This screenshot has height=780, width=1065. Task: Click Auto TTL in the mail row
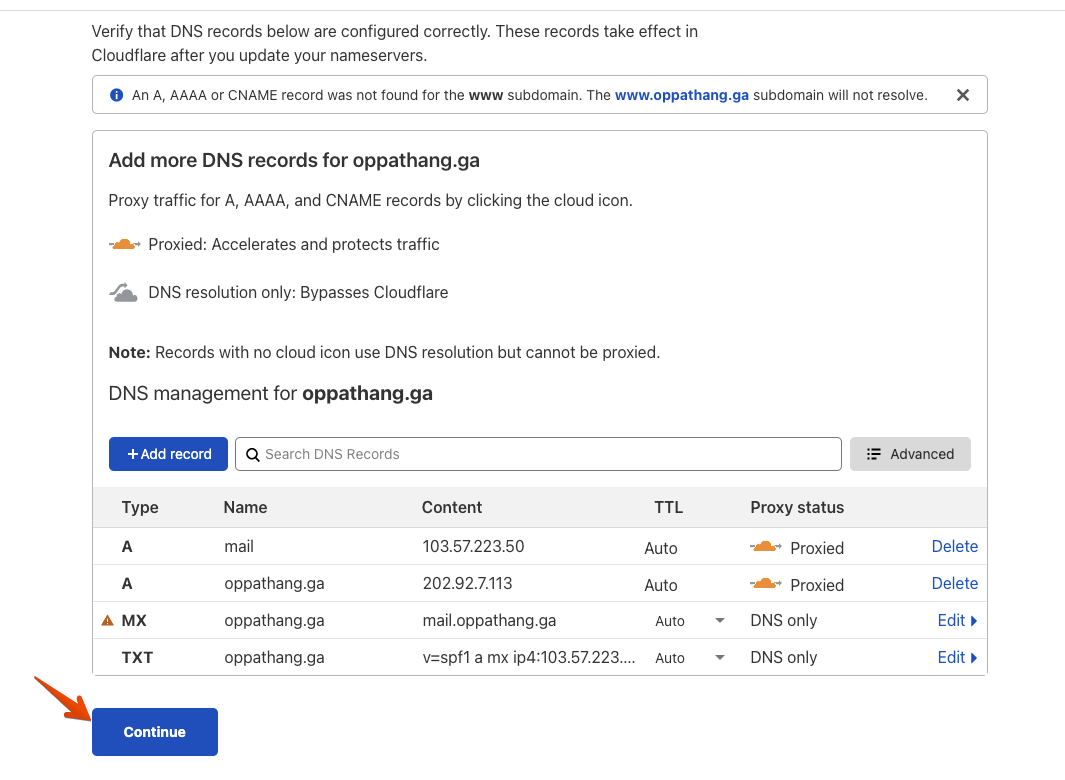(x=660, y=548)
